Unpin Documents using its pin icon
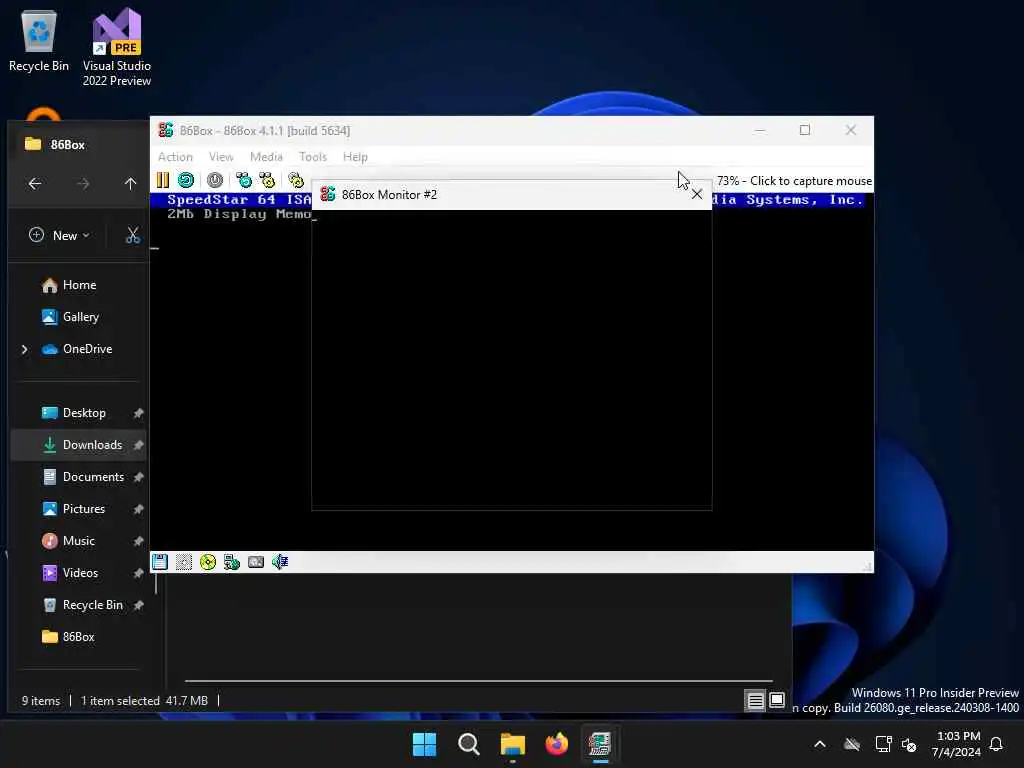Image resolution: width=1024 pixels, height=768 pixels. click(x=138, y=477)
